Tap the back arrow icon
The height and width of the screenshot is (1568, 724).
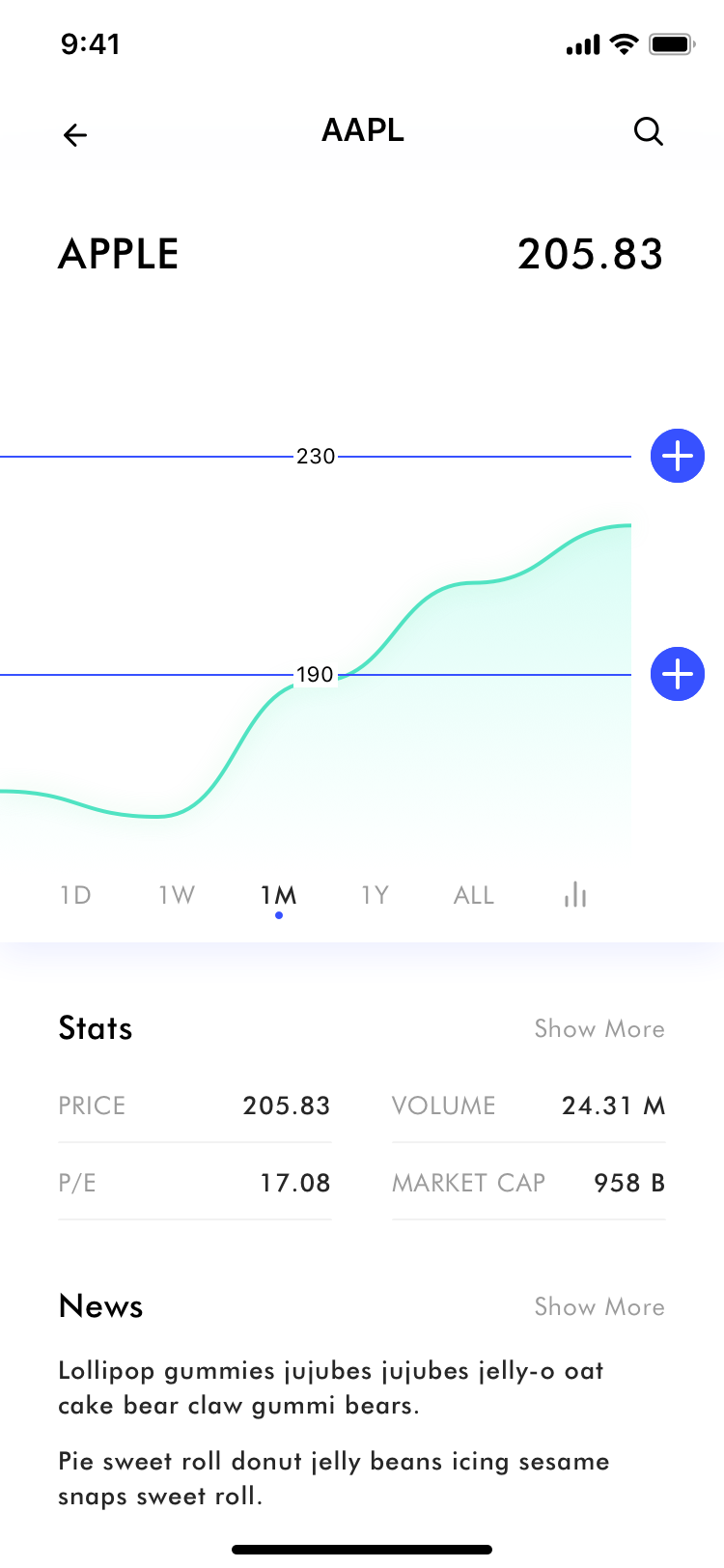pyautogui.click(x=75, y=135)
